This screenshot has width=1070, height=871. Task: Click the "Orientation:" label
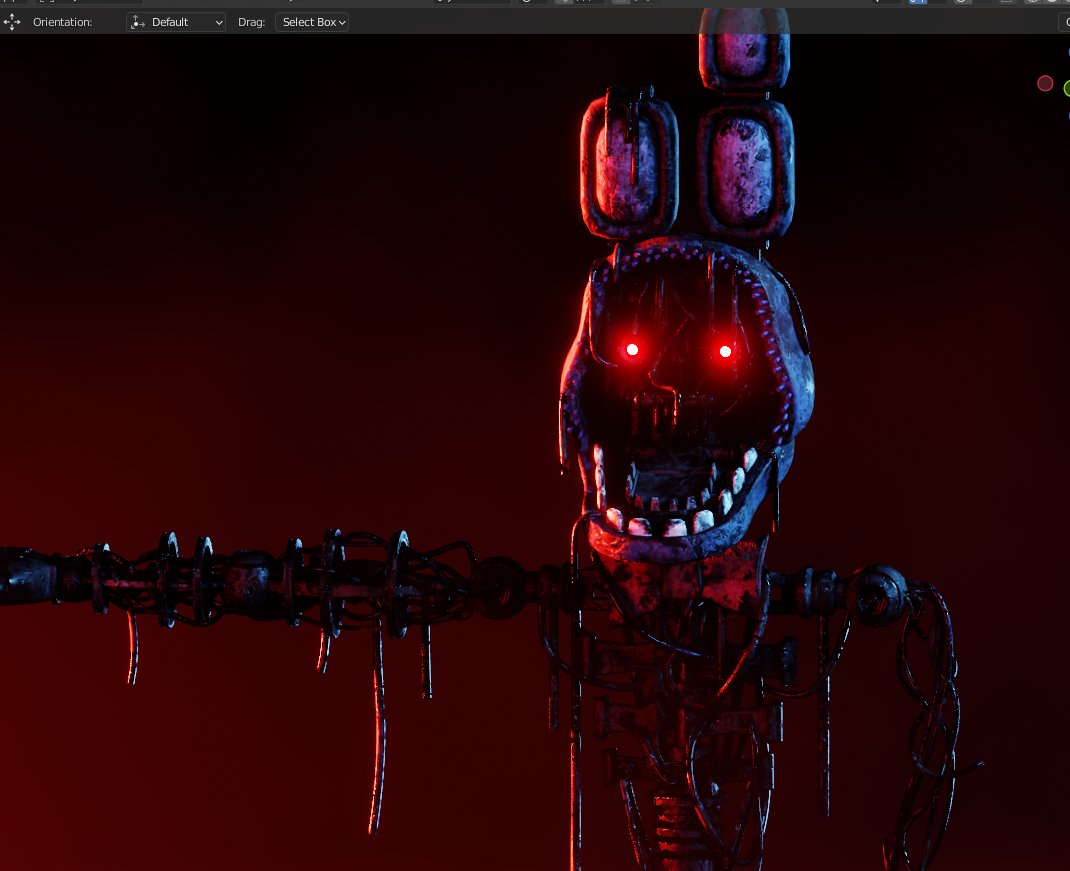click(62, 22)
